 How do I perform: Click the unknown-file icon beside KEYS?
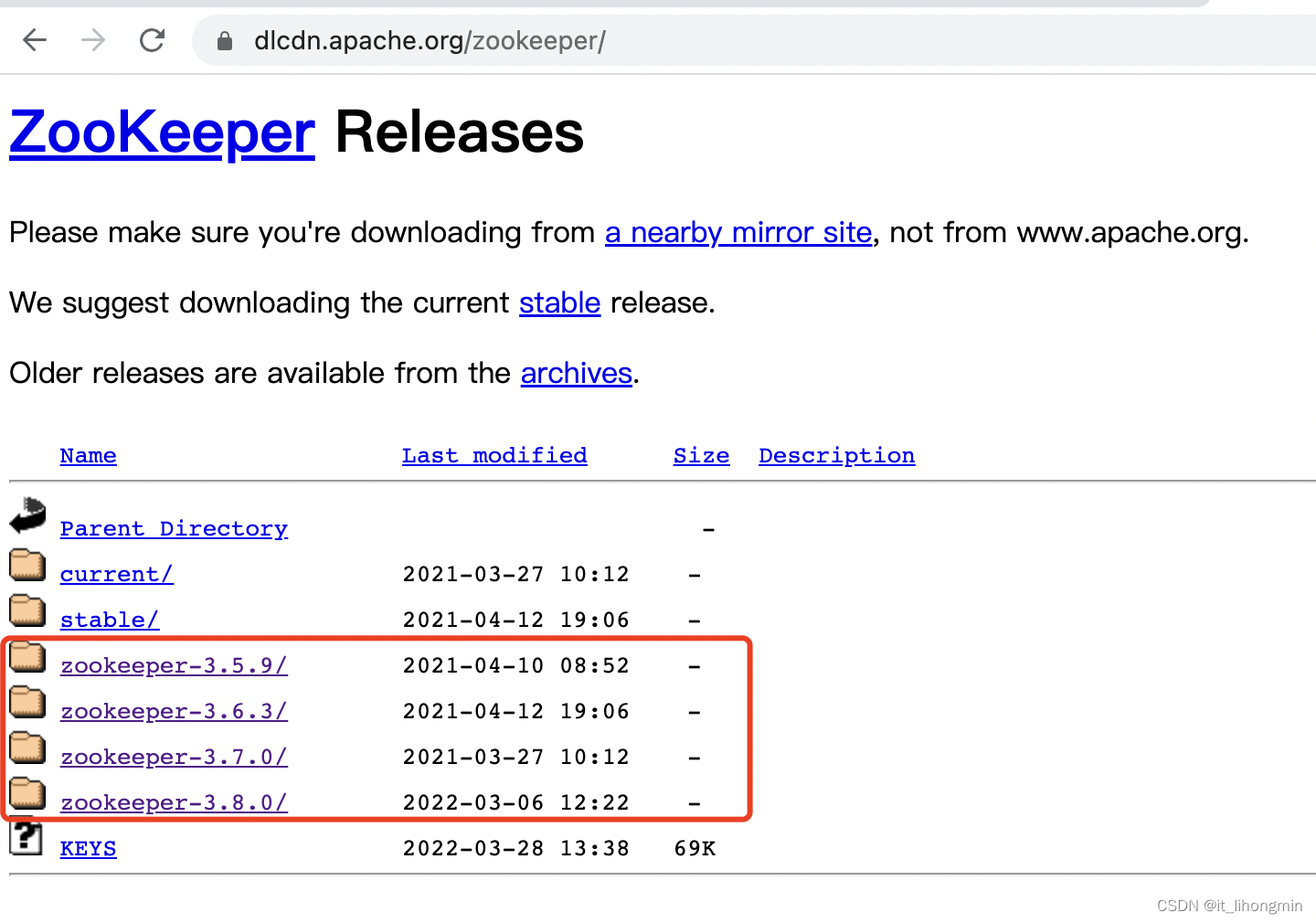(27, 837)
